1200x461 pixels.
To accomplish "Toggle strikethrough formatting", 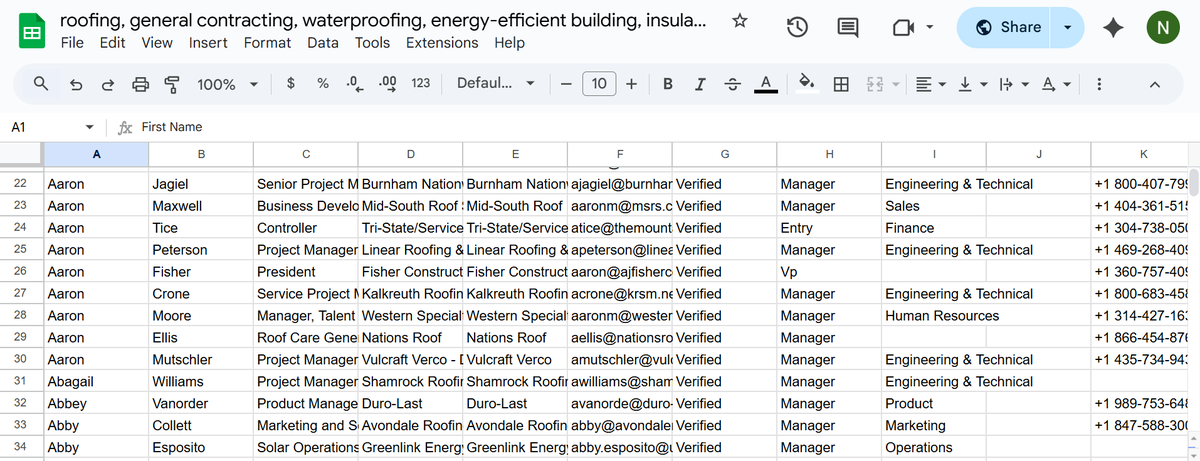I will point(733,84).
